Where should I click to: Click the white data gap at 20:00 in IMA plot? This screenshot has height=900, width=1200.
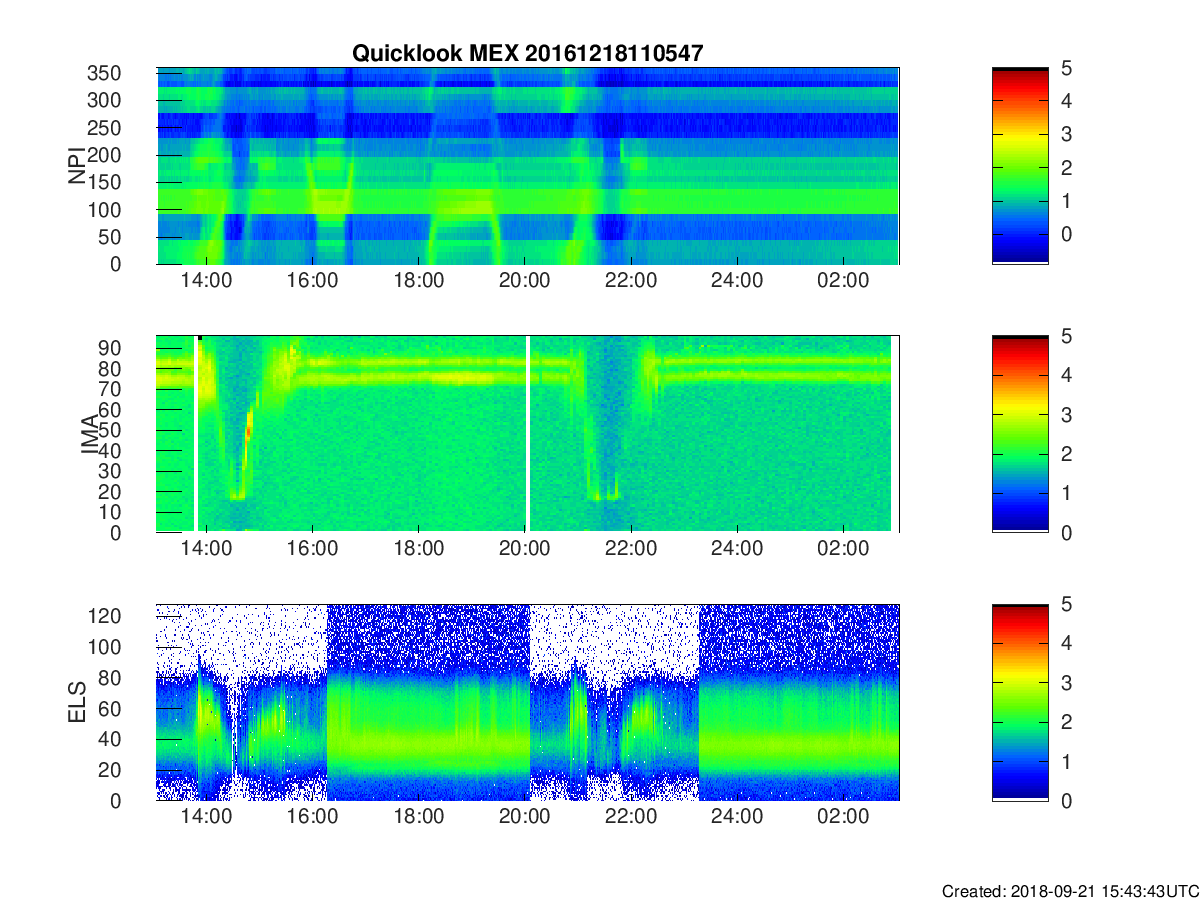coord(527,434)
